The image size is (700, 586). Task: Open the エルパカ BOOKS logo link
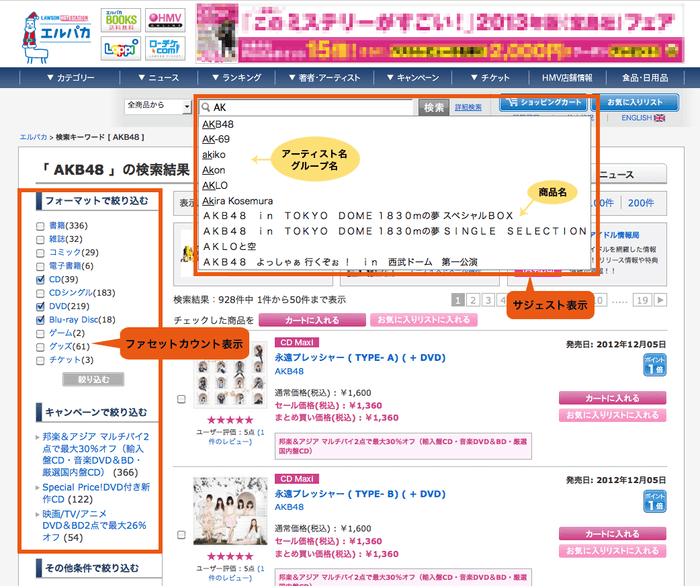click(121, 20)
